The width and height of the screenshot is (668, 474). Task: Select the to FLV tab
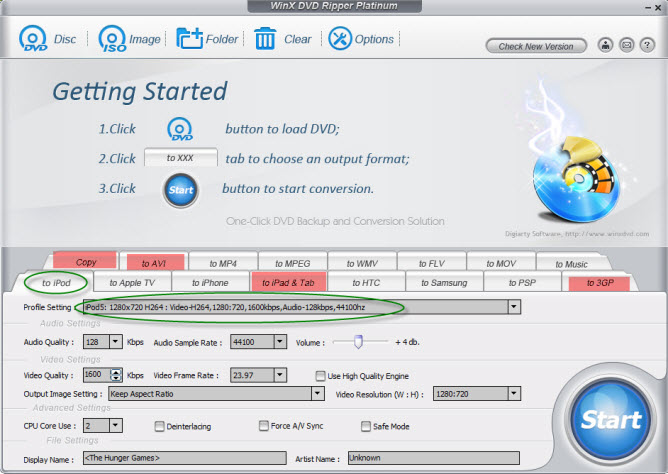(432, 263)
